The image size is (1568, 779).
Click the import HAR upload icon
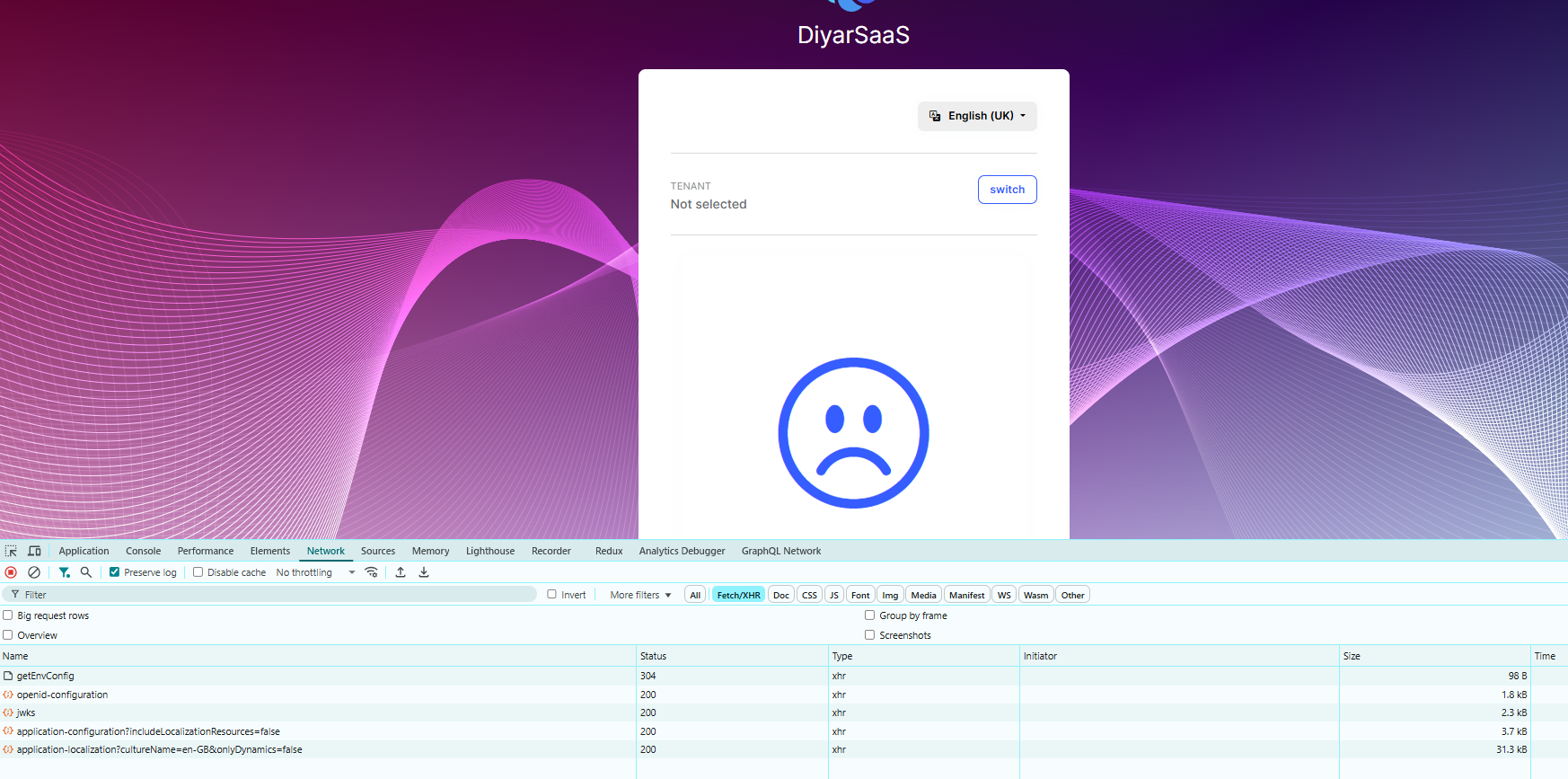pyautogui.click(x=401, y=572)
